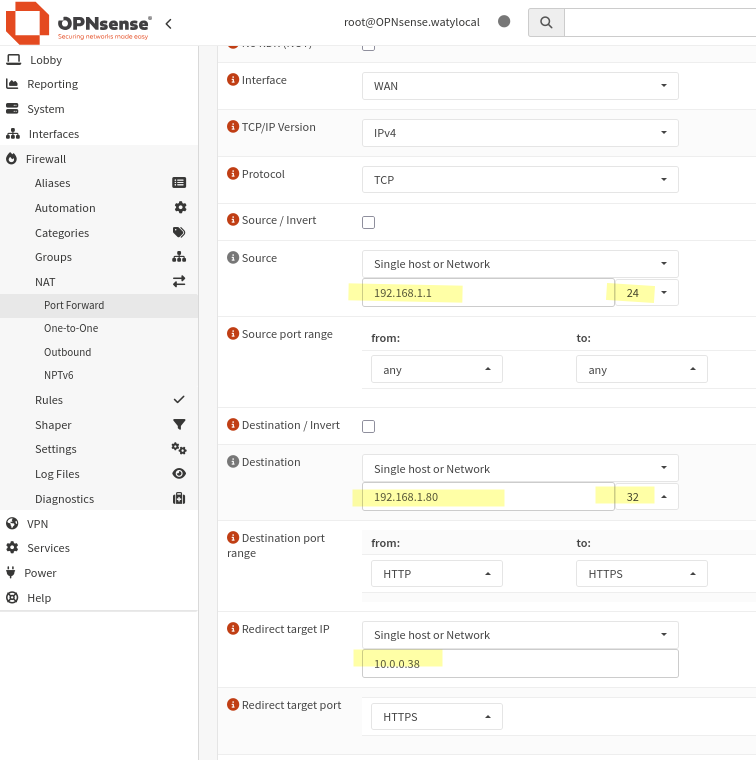This screenshot has width=756, height=760.
Task: Click the Automation gear icon
Action: [180, 208]
